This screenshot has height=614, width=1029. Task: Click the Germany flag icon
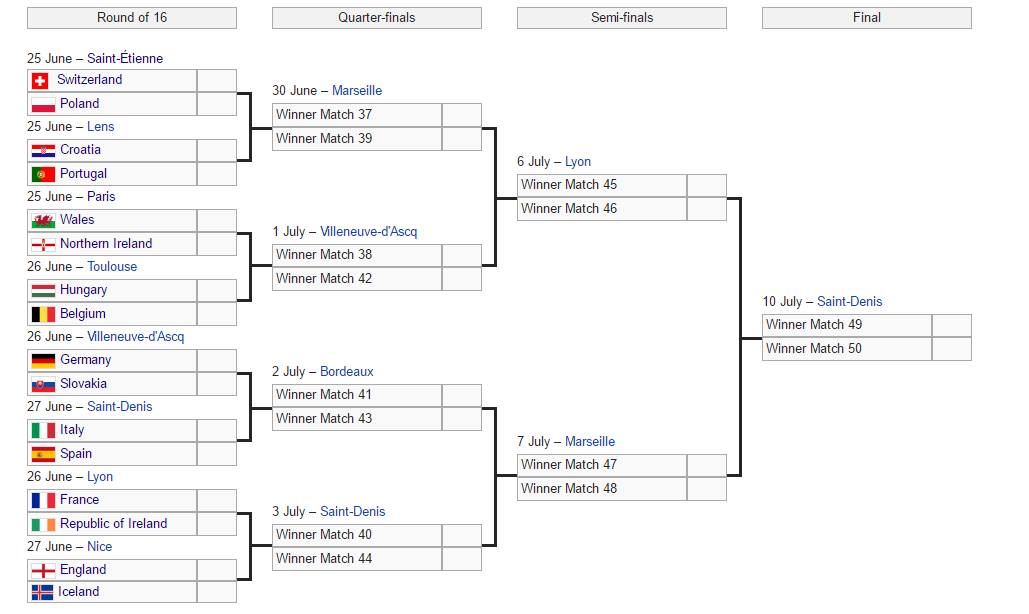click(x=43, y=360)
